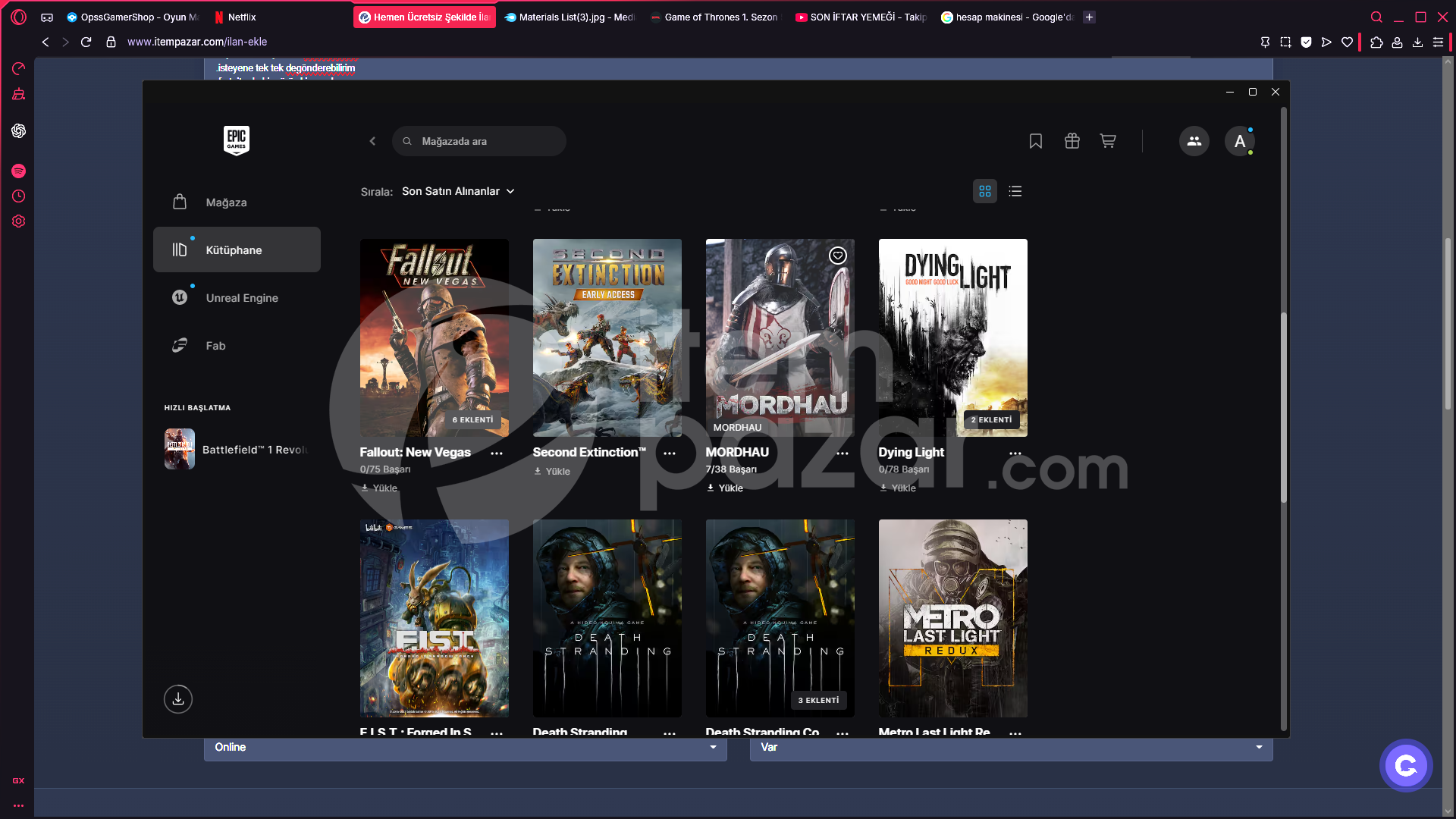Viewport: 1456px width, 819px height.
Task: Open the Epic Games wishlist bookmark icon
Action: pos(1036,141)
